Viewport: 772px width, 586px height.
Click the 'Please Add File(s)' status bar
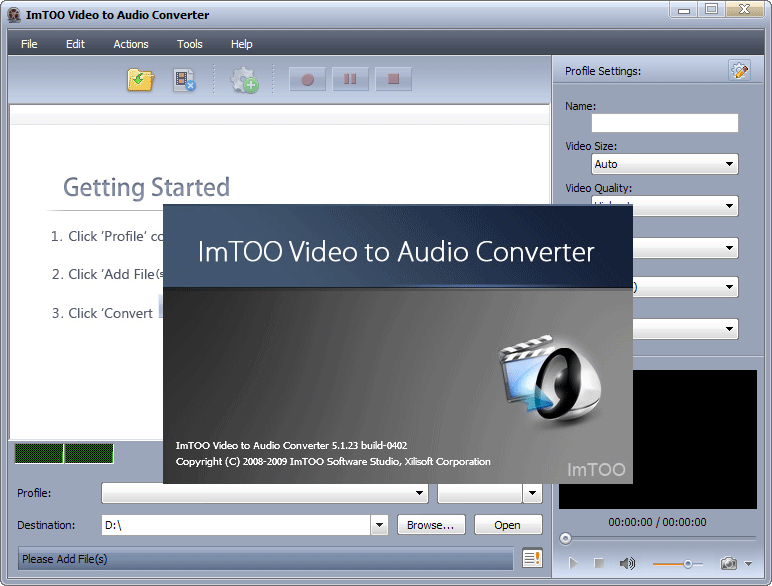point(266,559)
